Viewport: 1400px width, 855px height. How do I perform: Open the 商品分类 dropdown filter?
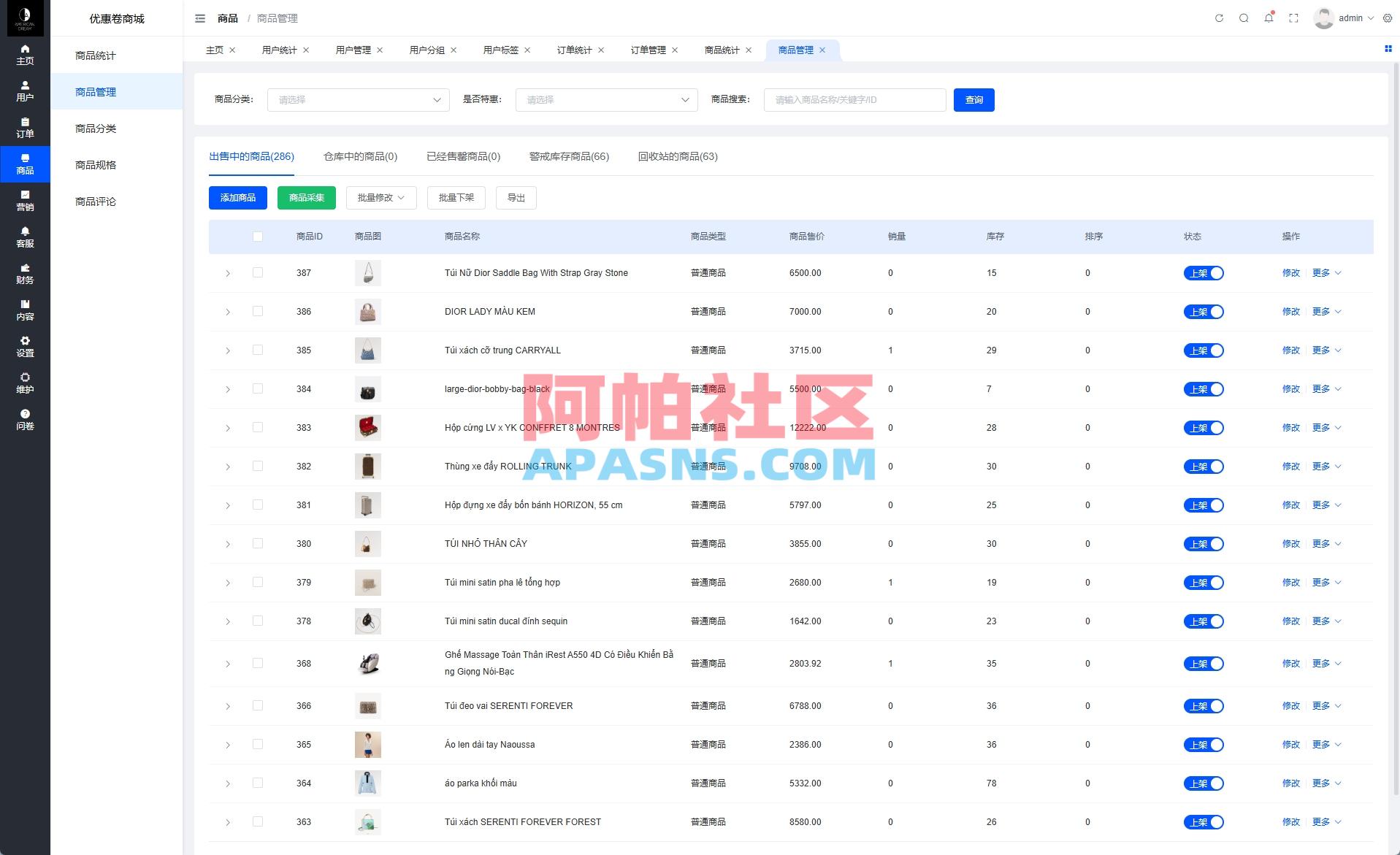(x=357, y=100)
